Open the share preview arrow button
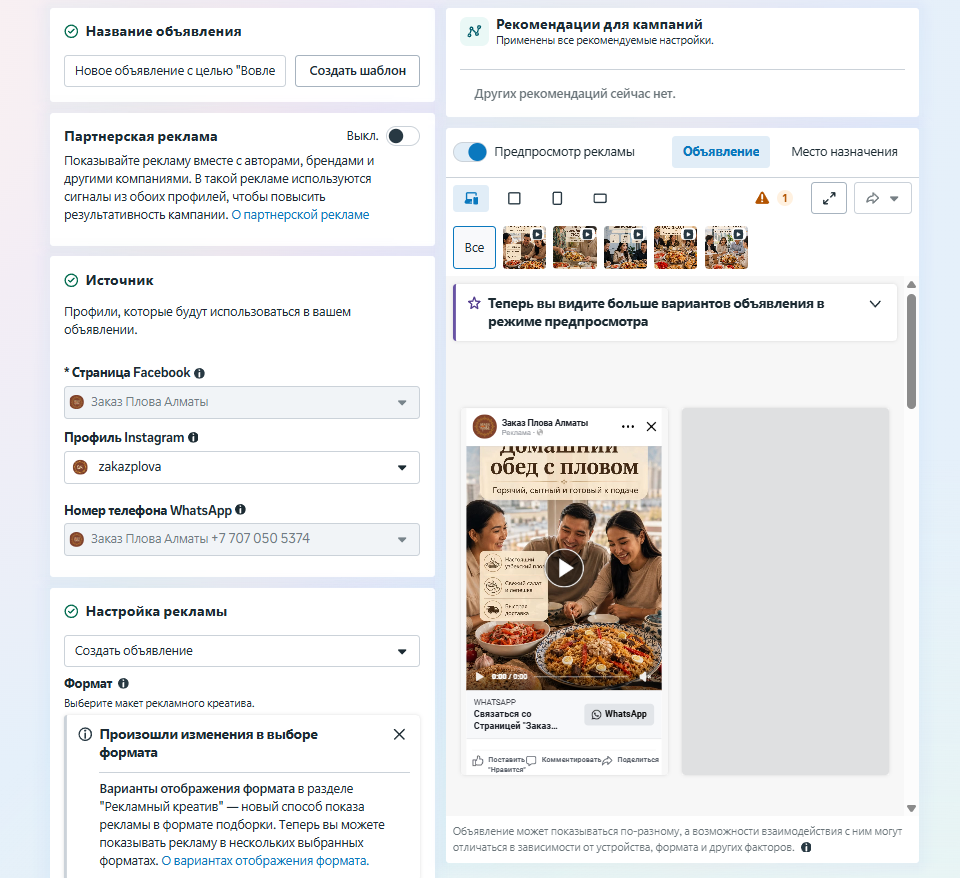The width and height of the screenshot is (960, 878). click(882, 198)
